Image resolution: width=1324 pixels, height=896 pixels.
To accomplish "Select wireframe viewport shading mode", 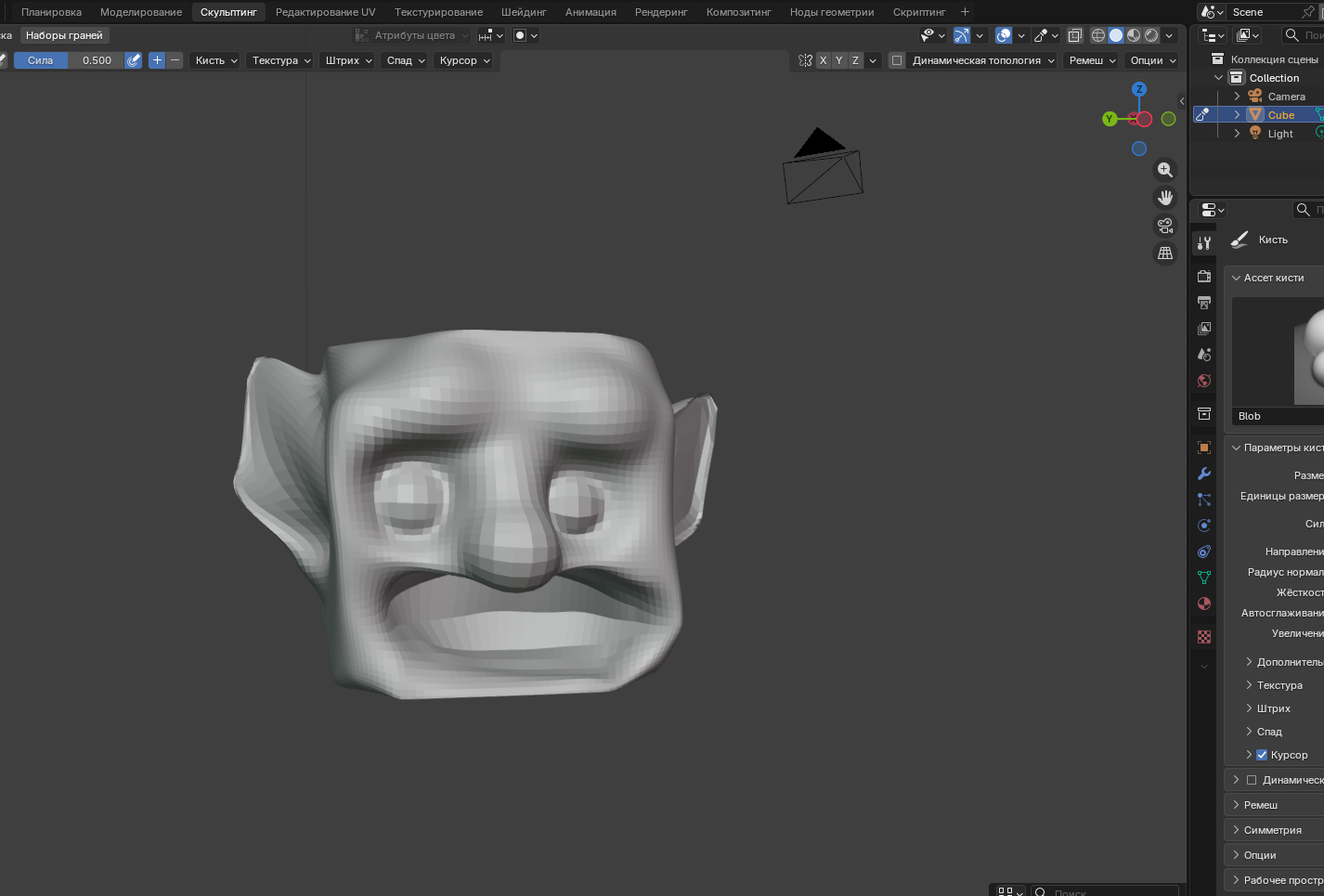I will [1098, 35].
